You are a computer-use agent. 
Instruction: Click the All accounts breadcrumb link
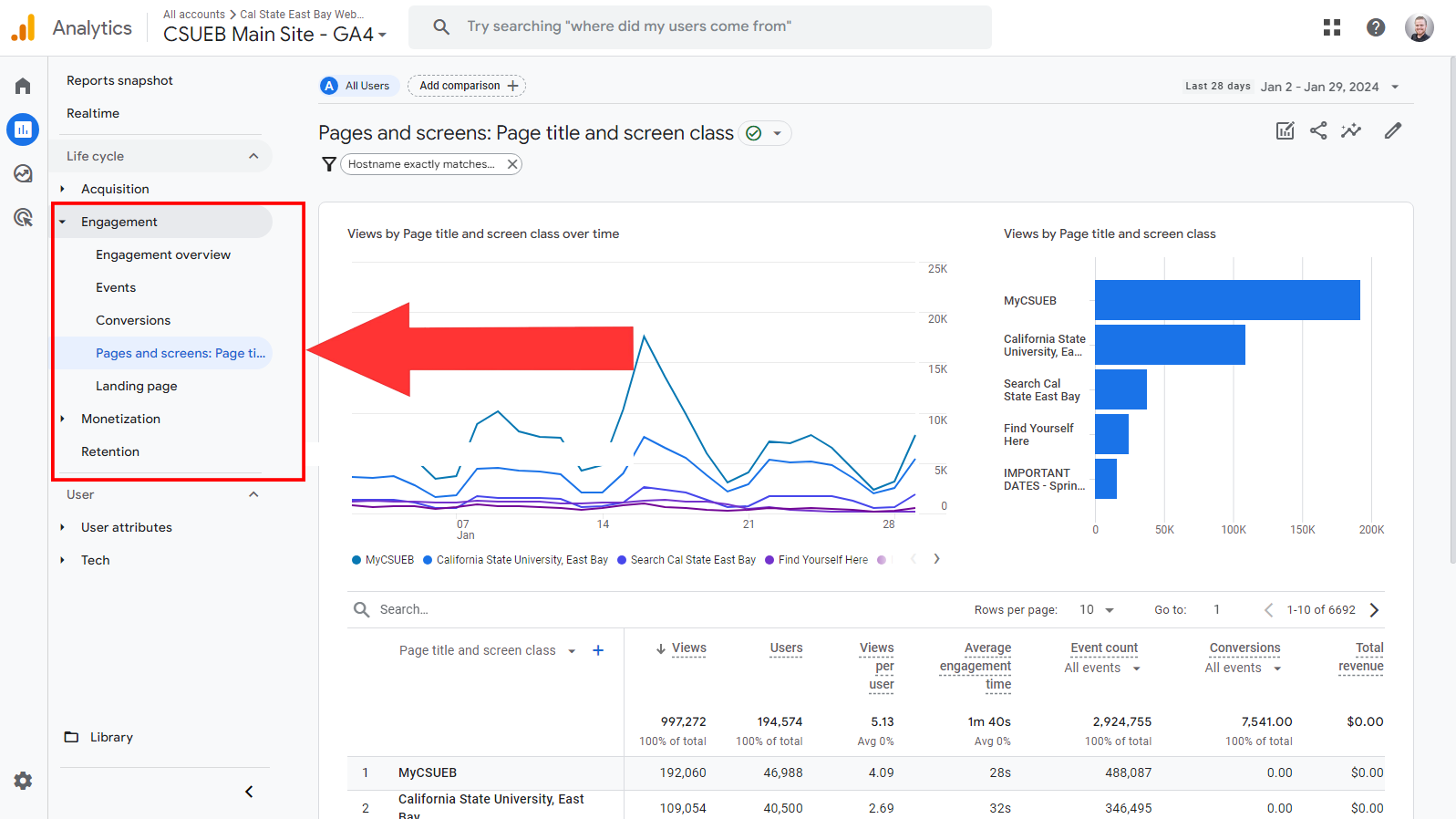[x=194, y=15]
